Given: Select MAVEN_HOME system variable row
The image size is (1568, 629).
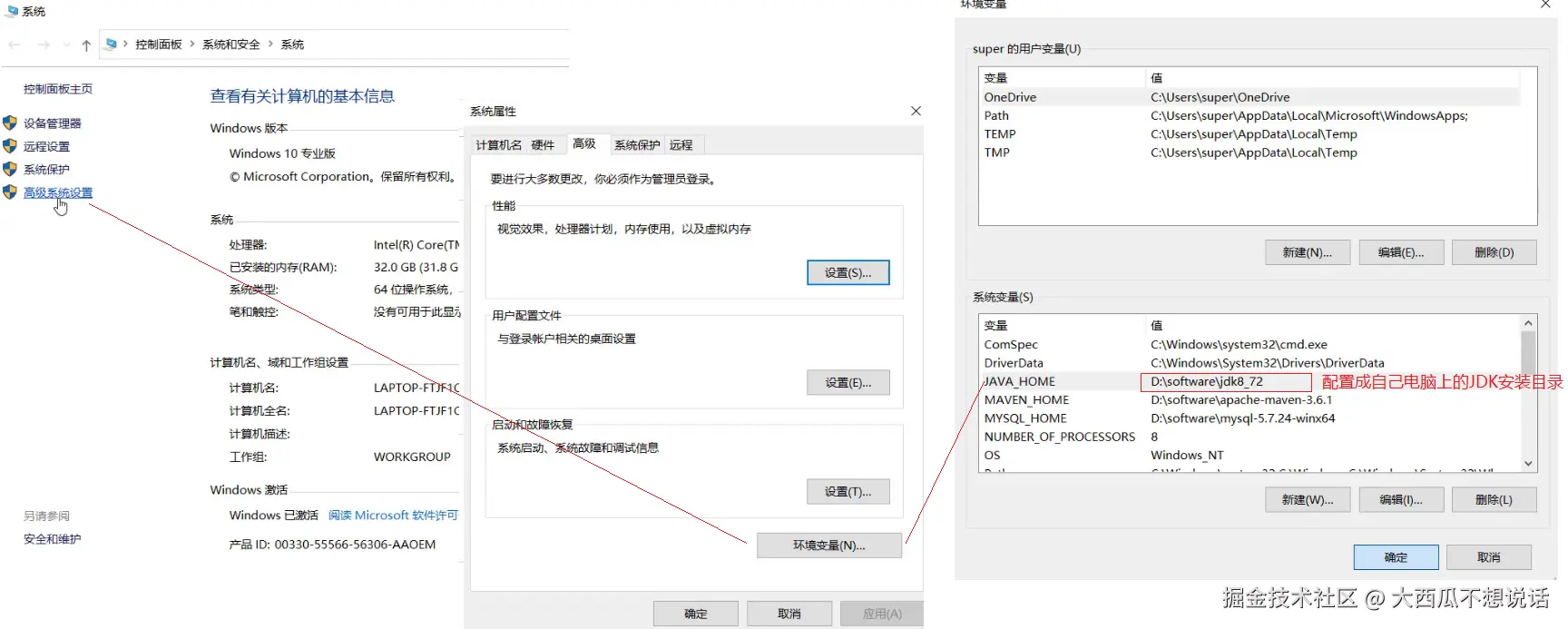Looking at the screenshot, I should [1250, 400].
